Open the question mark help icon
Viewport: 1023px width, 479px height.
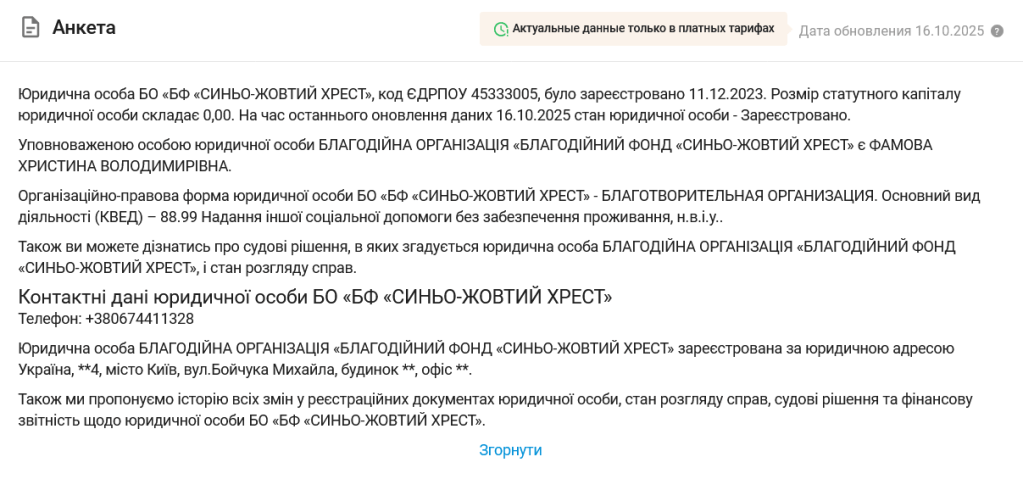[996, 31]
